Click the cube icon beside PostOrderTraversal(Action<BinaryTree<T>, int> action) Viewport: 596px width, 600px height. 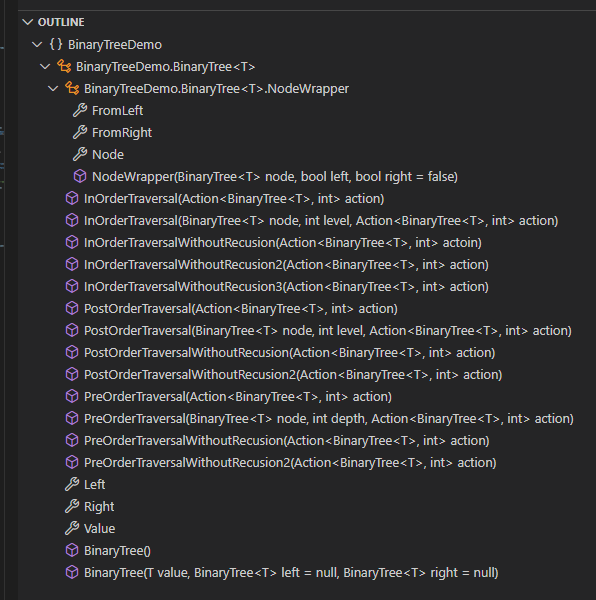pos(72,308)
